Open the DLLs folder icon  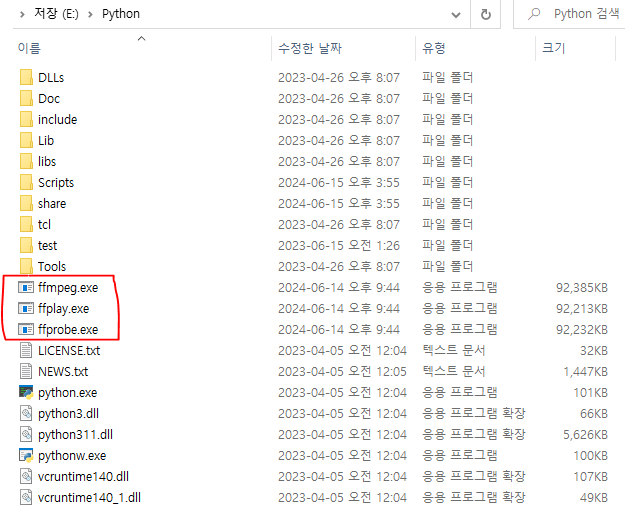pyautogui.click(x=26, y=77)
